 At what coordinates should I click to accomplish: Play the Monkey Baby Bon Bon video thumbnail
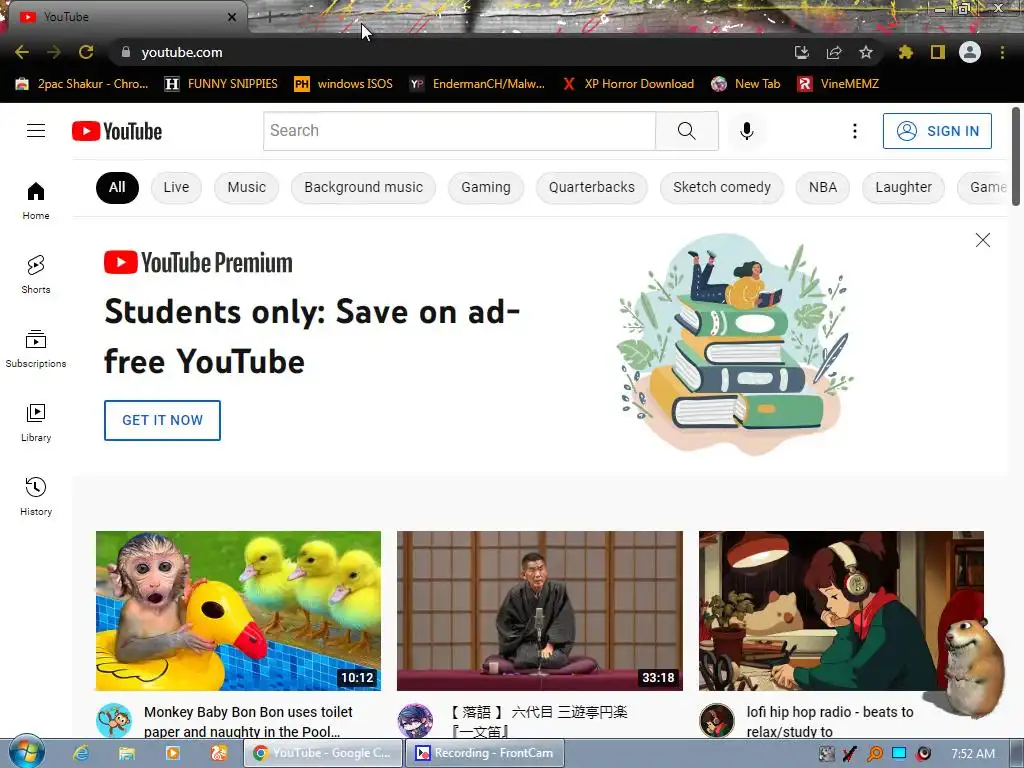coord(238,611)
